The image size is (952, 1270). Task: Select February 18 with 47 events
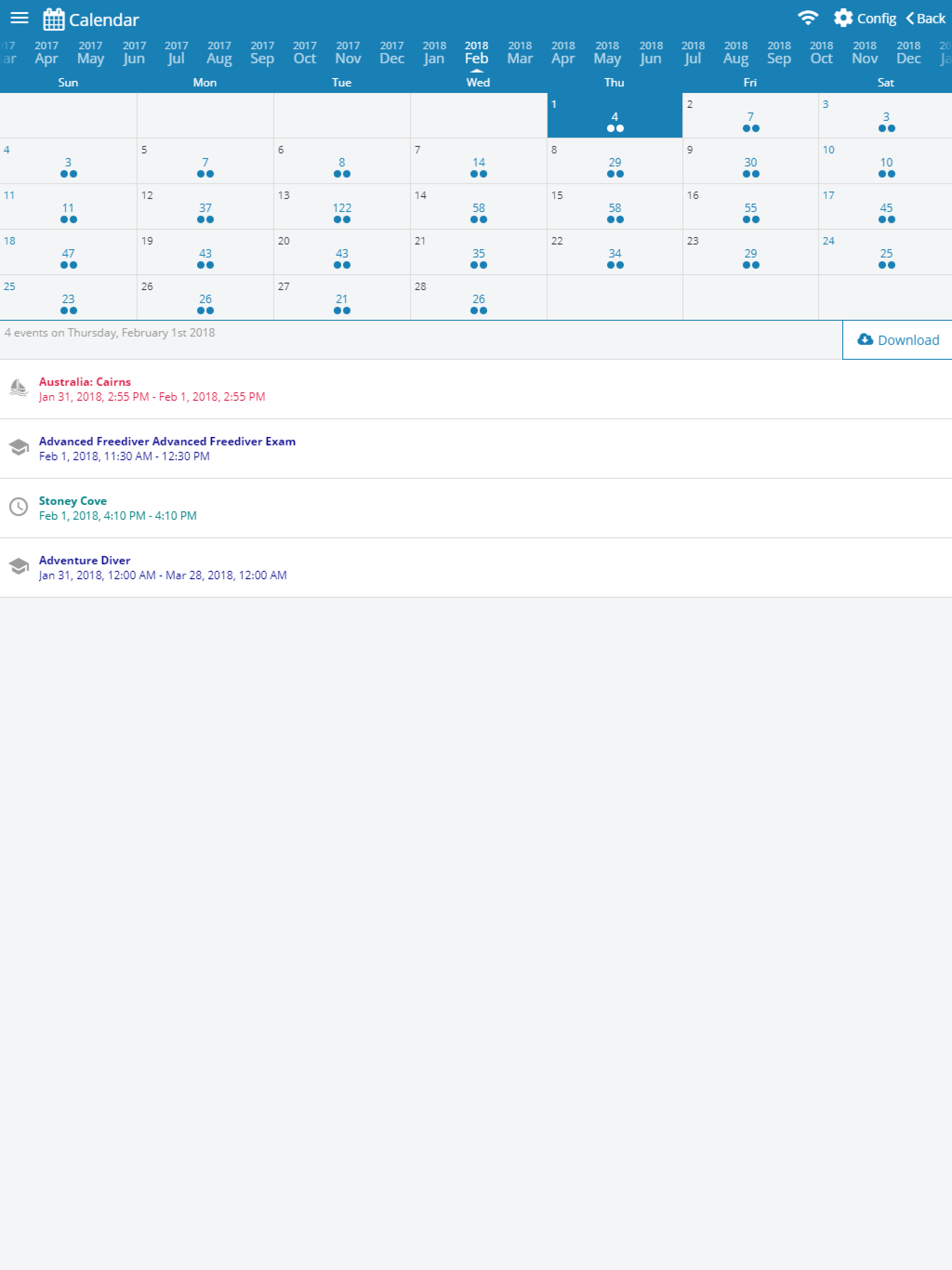click(68, 252)
